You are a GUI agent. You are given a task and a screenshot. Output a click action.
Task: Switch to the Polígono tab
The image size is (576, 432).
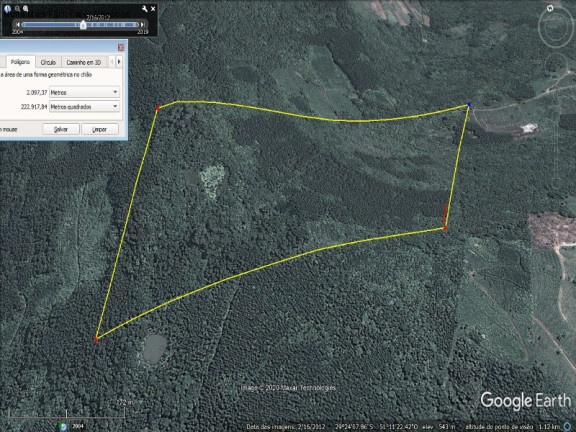click(20, 62)
